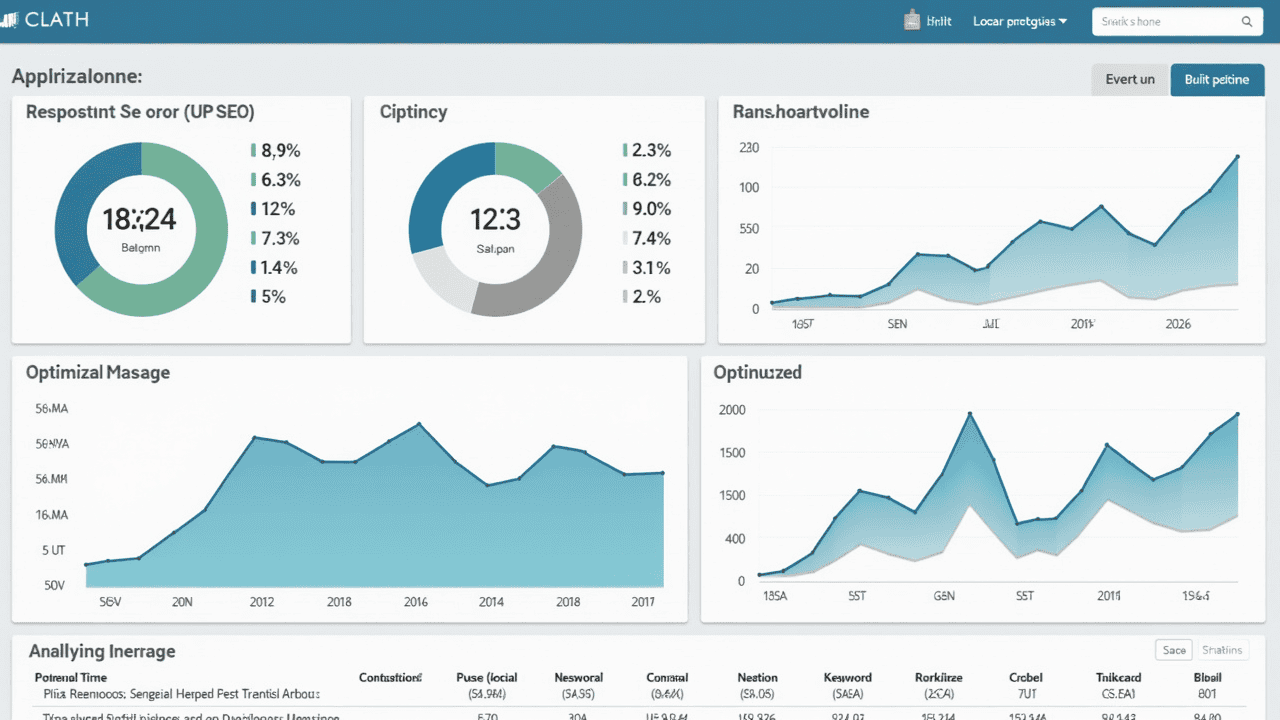Click the Hrilt icon in header
1280x720 pixels.
click(912, 20)
